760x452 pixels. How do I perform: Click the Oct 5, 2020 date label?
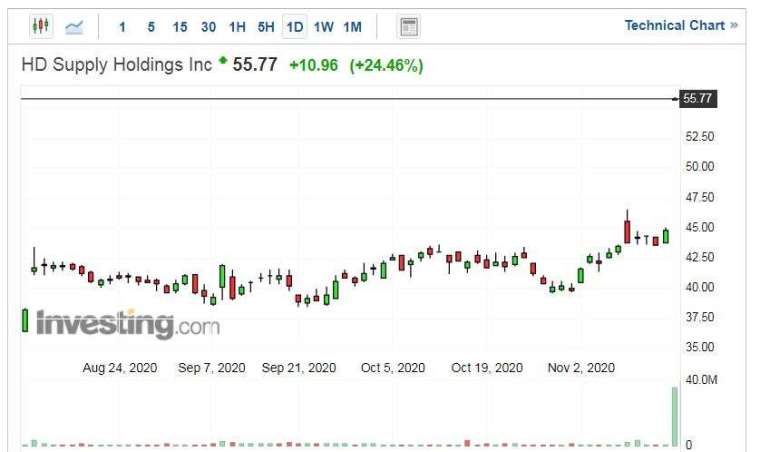[x=393, y=368]
